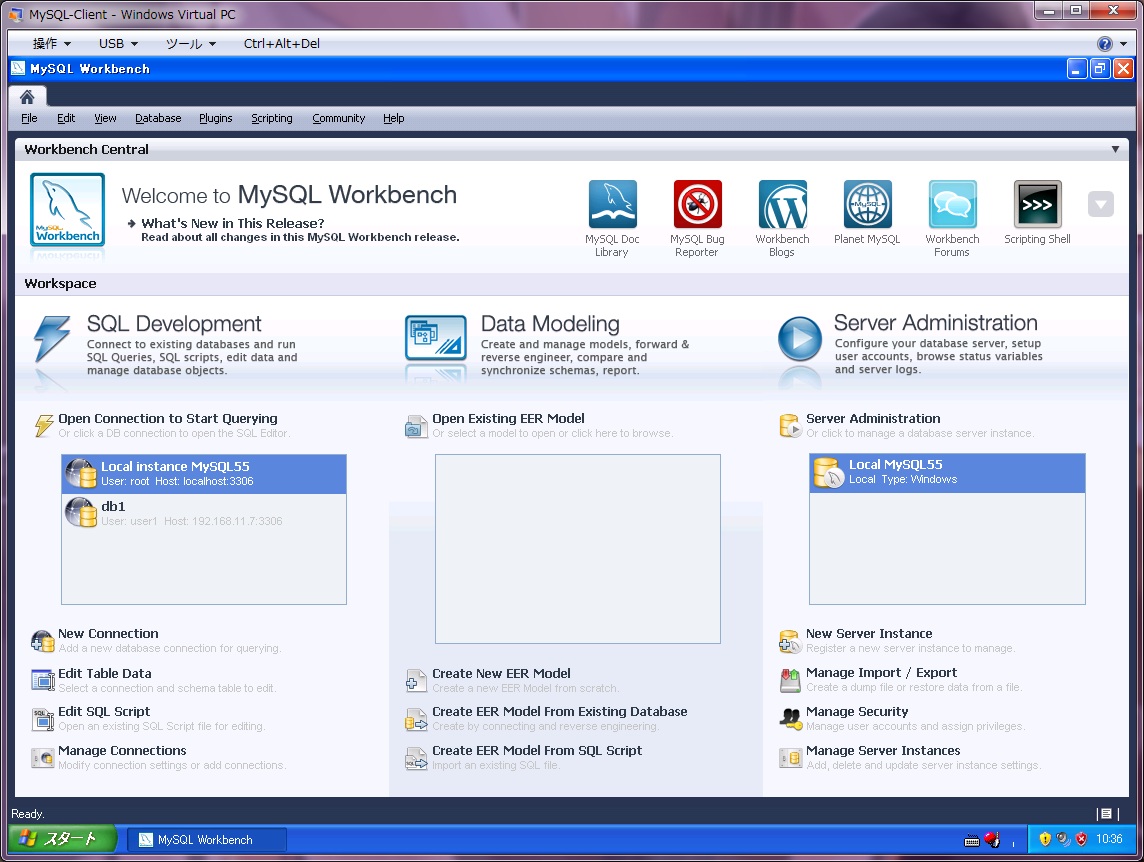Click the SQL Development lightning icon
Viewport: 1144px width, 862px height.
click(x=52, y=339)
